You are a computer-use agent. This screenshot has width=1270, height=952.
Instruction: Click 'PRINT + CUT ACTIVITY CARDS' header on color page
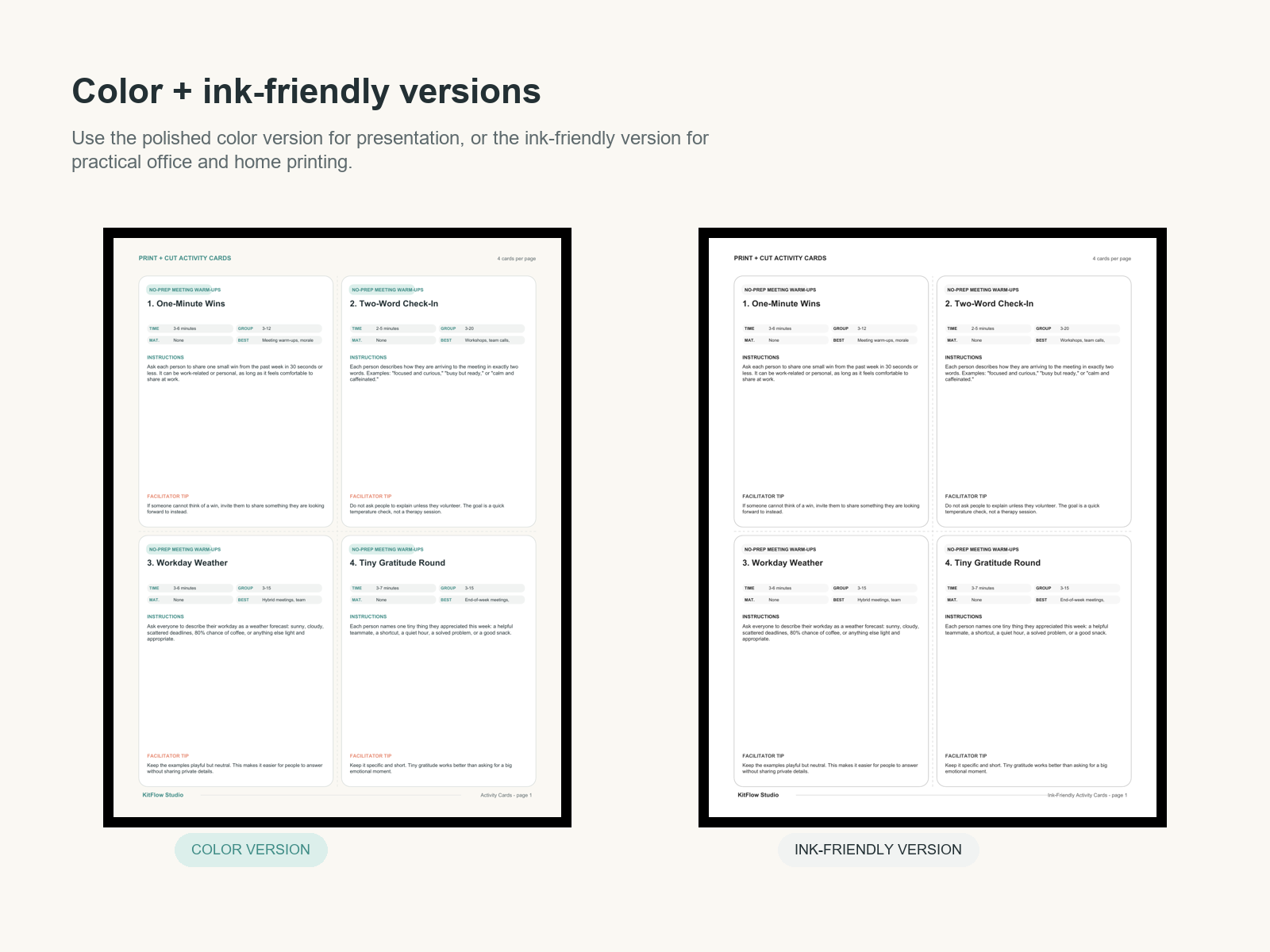[x=185, y=258]
